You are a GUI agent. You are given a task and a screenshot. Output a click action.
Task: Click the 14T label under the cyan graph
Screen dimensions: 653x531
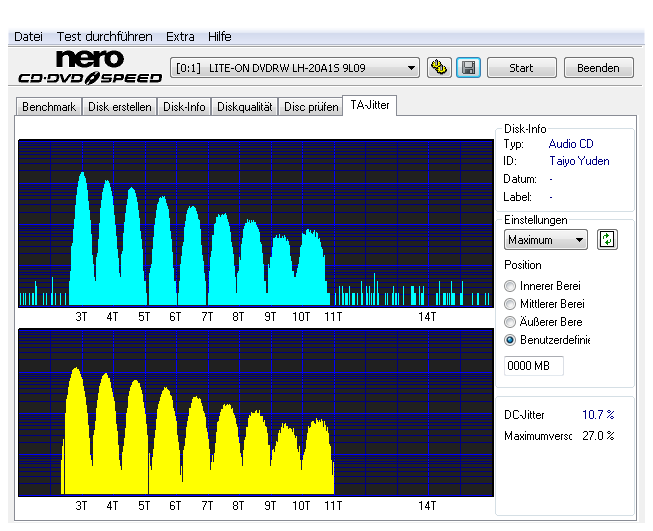point(427,317)
